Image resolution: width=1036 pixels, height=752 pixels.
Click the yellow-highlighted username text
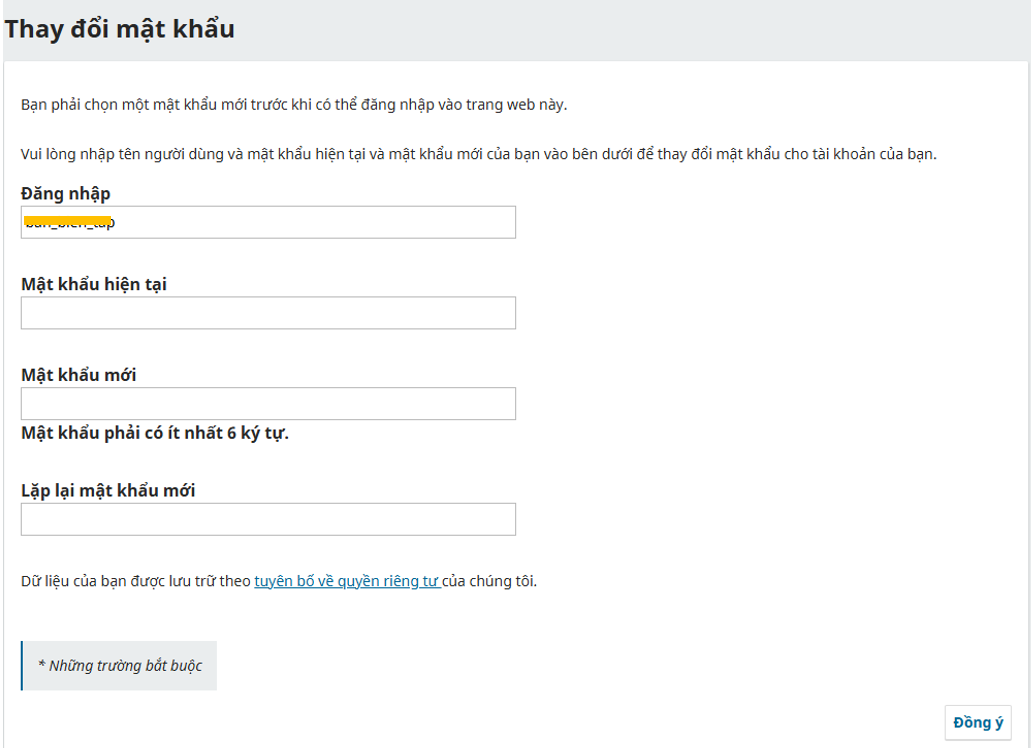pyautogui.click(x=68, y=221)
